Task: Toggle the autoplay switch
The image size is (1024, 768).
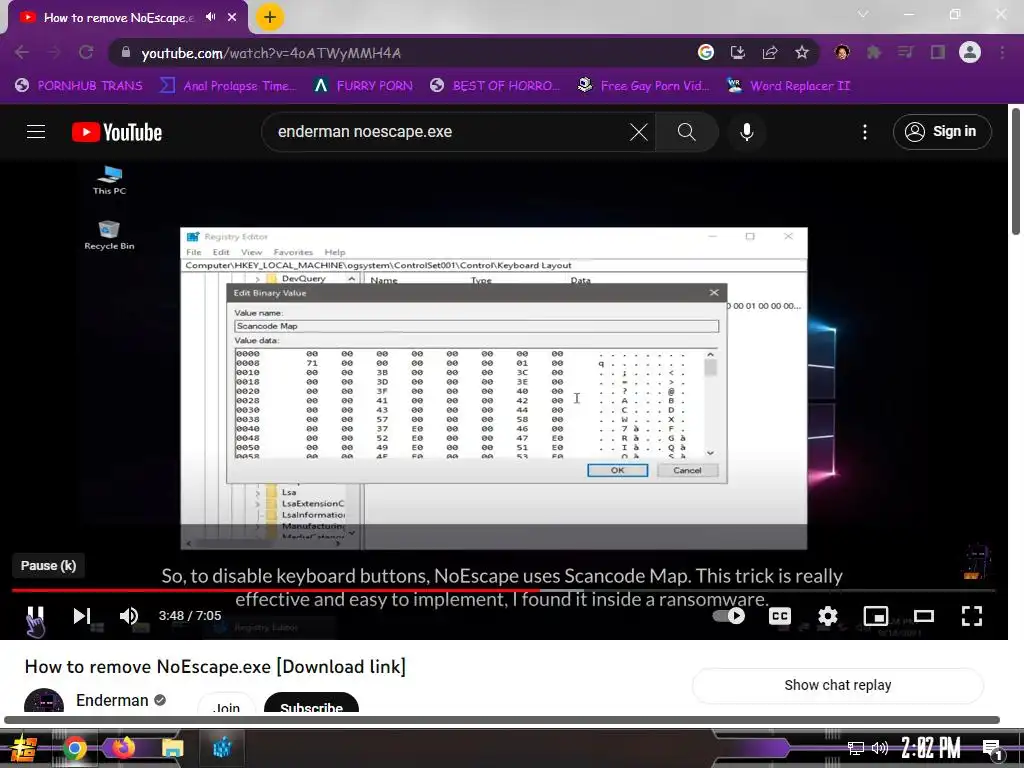Action: (729, 615)
